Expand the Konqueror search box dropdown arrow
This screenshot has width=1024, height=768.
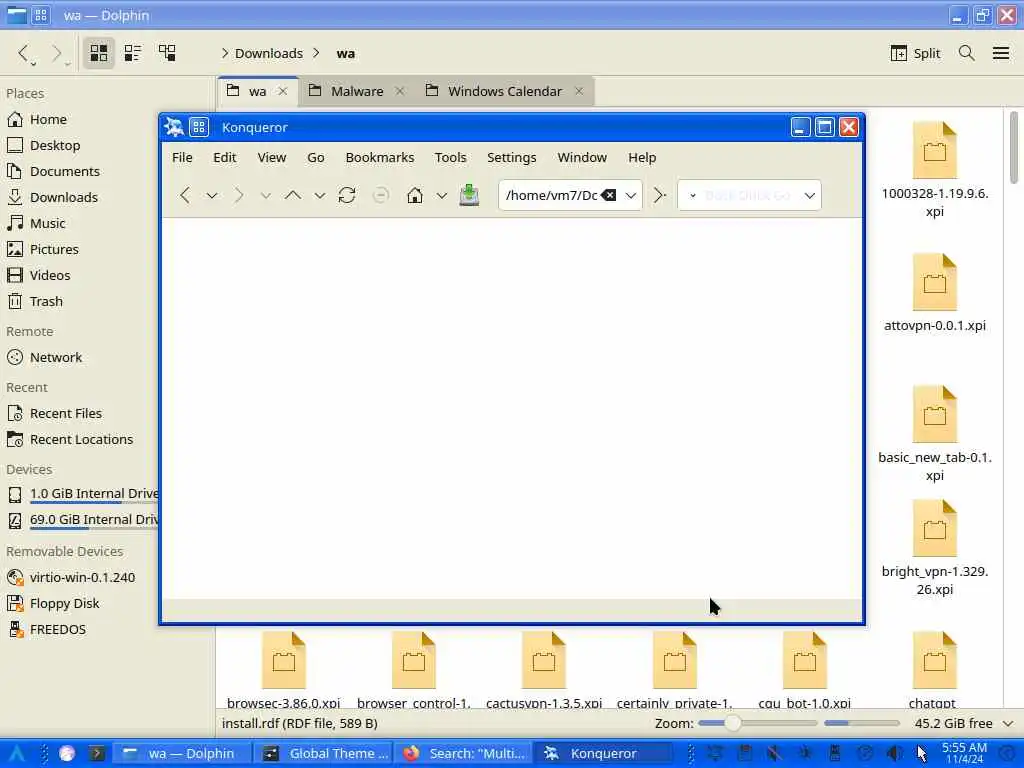[809, 195]
